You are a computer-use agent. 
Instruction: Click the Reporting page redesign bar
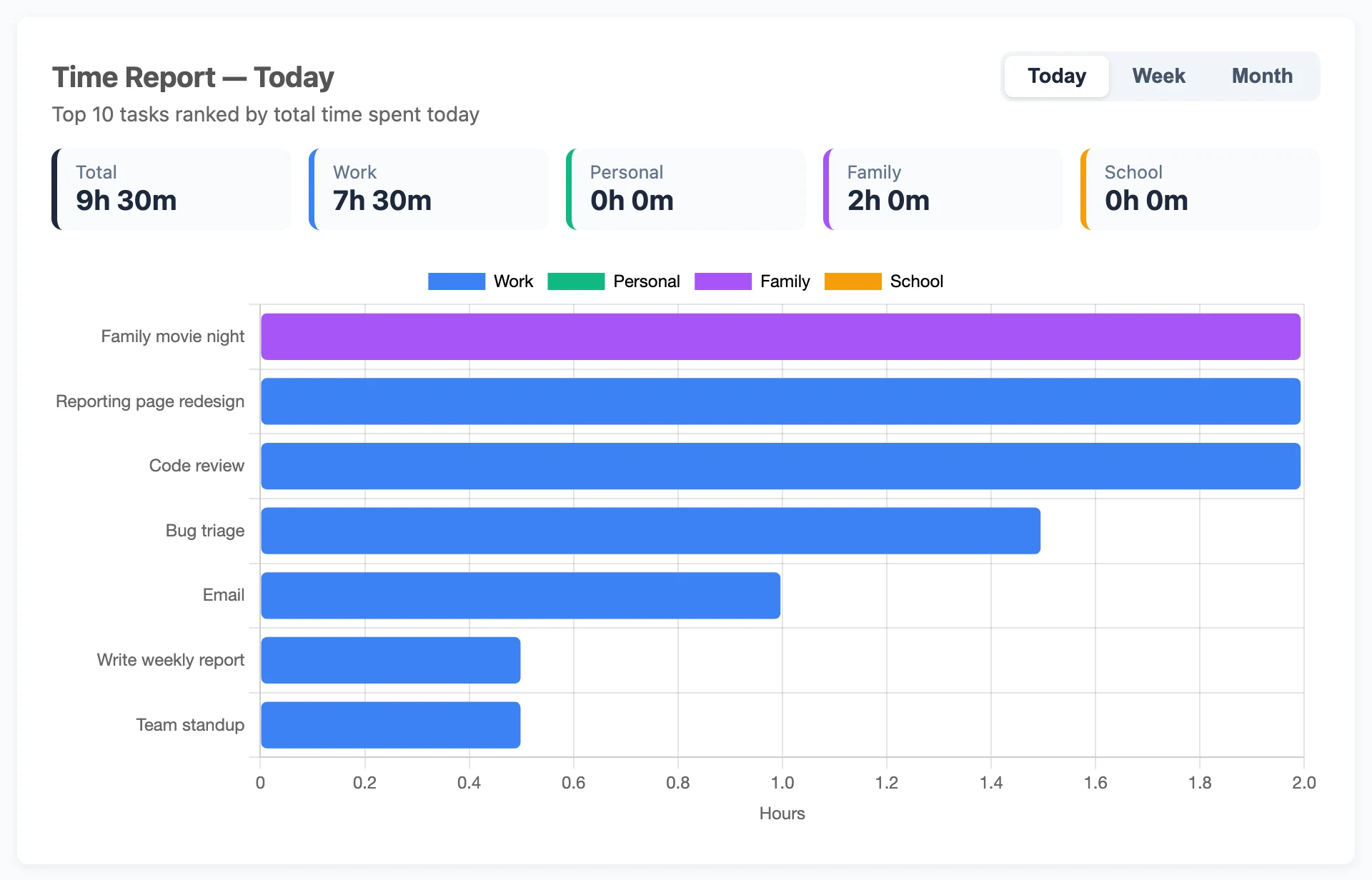tap(780, 401)
